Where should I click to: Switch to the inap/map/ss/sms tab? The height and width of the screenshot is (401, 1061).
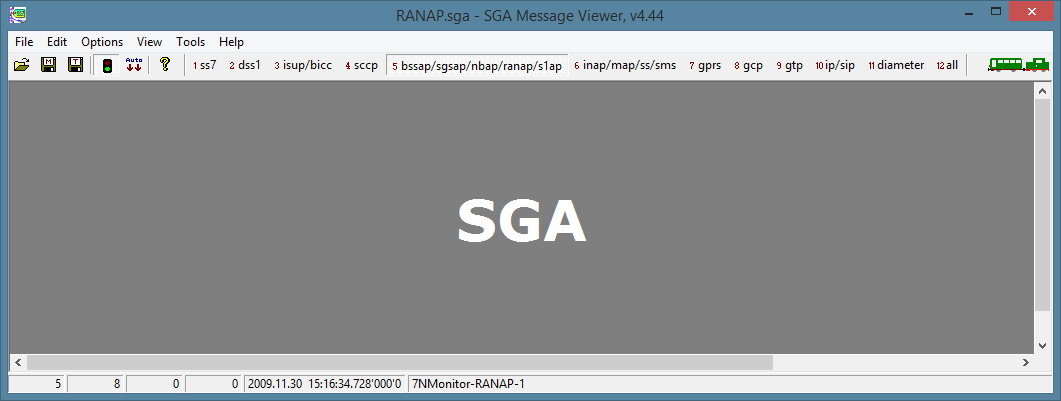(x=625, y=66)
